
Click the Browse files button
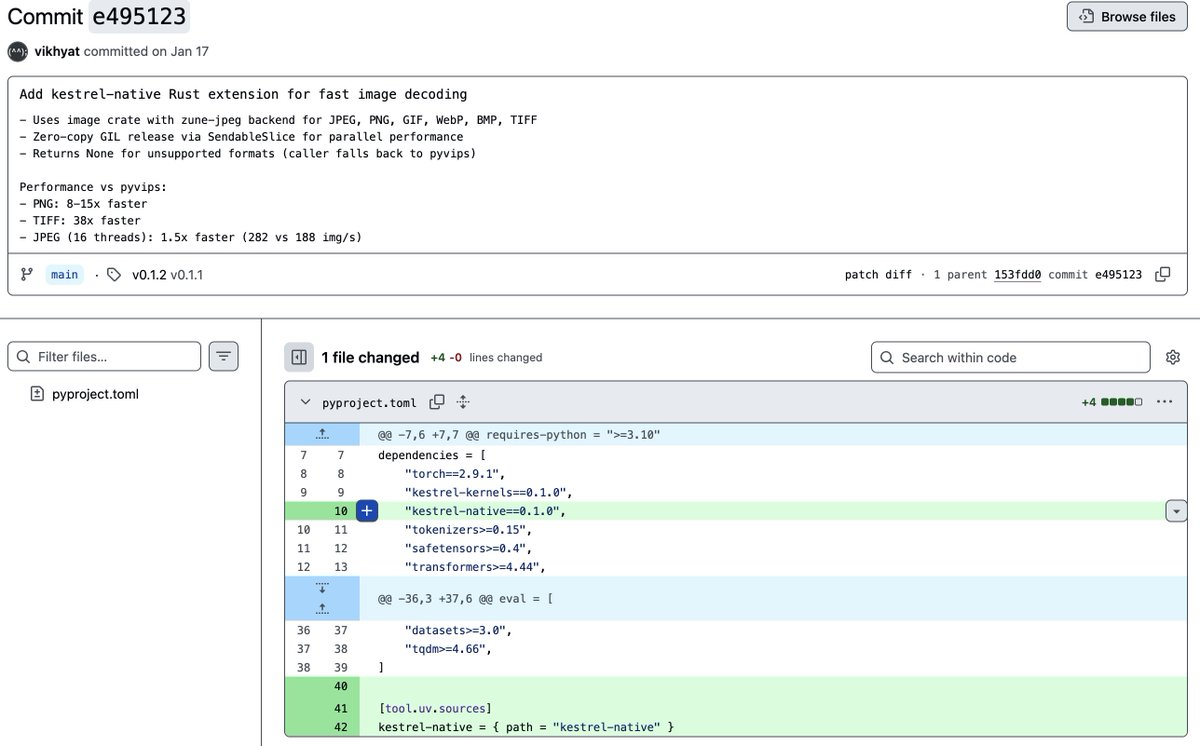[1127, 17]
